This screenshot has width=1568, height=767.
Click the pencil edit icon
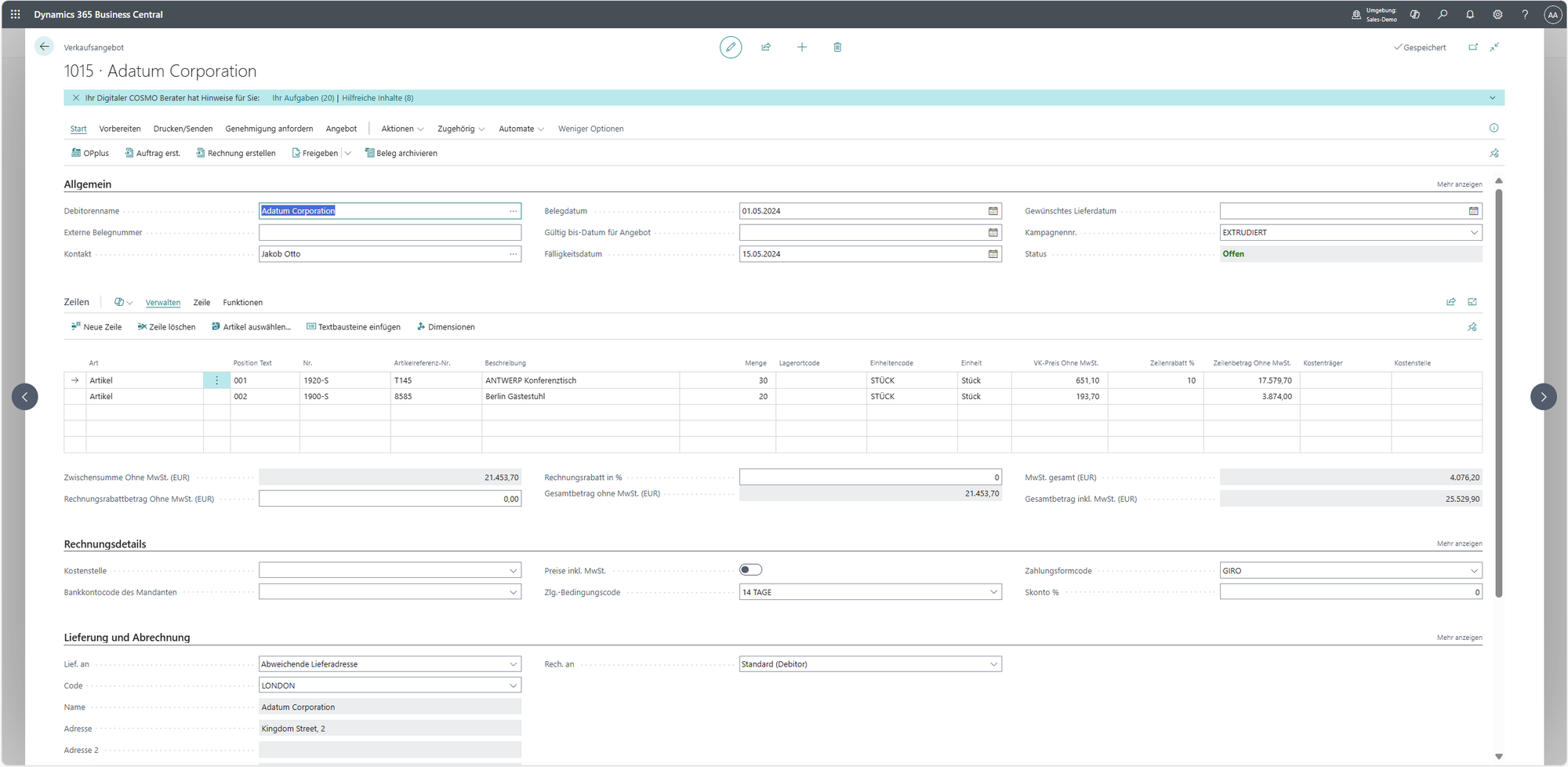(x=730, y=47)
